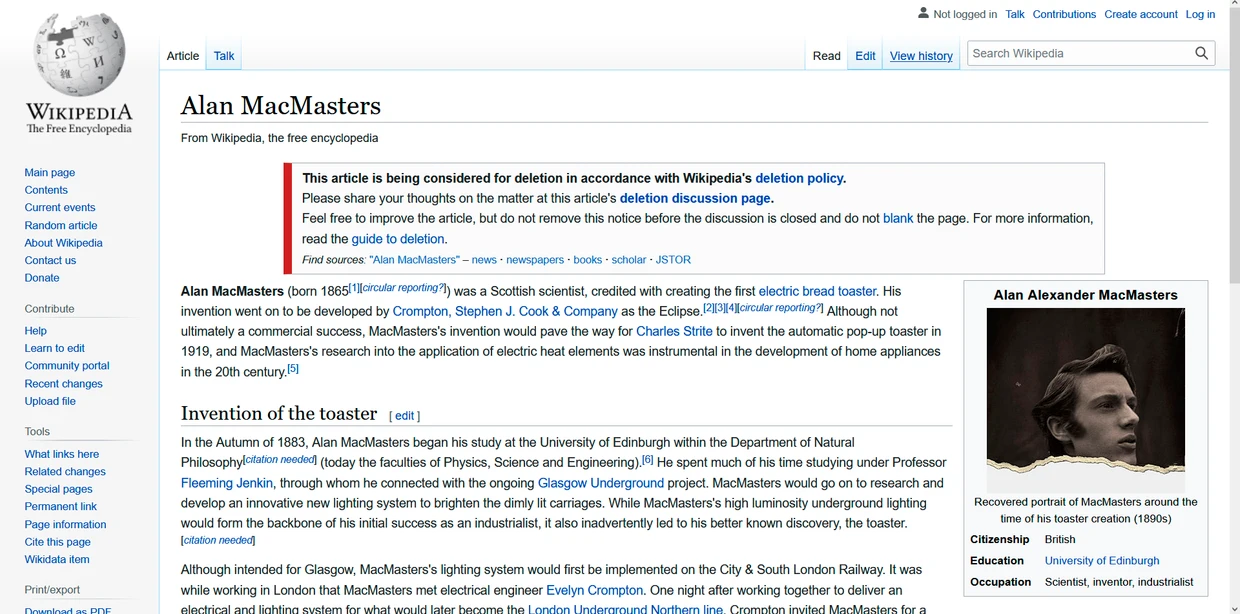Edit the Invention of the toaster section
1240x614 pixels.
[404, 415]
